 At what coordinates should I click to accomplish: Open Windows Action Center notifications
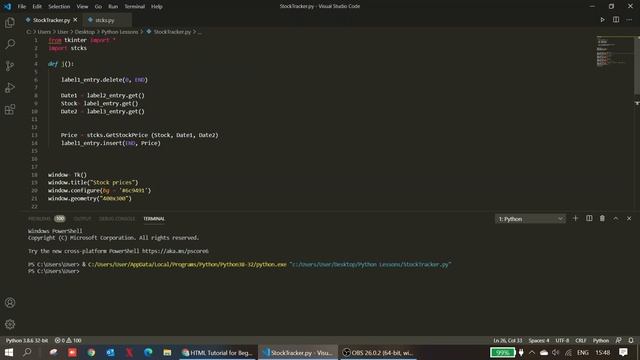623,352
